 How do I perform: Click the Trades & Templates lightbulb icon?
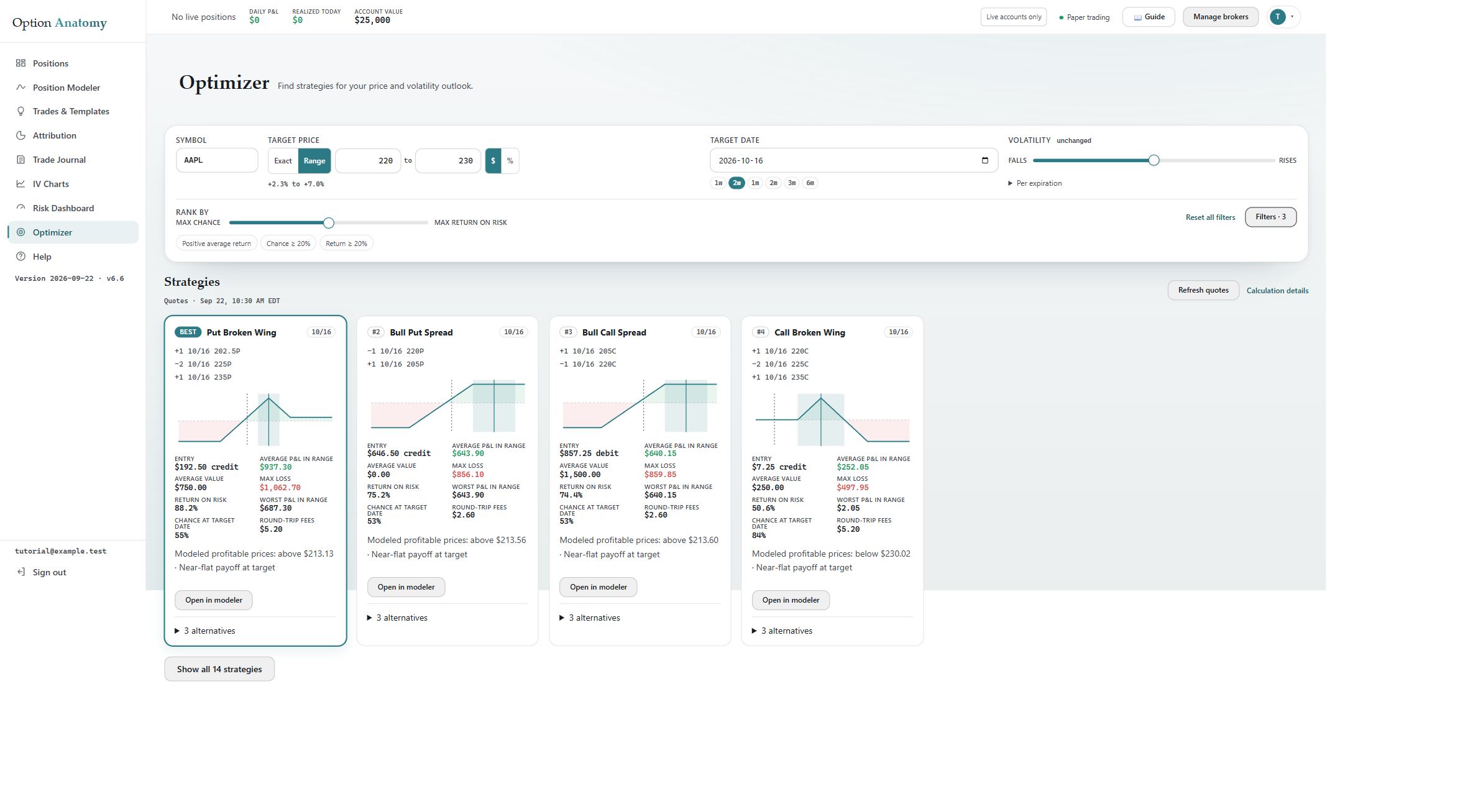point(21,111)
